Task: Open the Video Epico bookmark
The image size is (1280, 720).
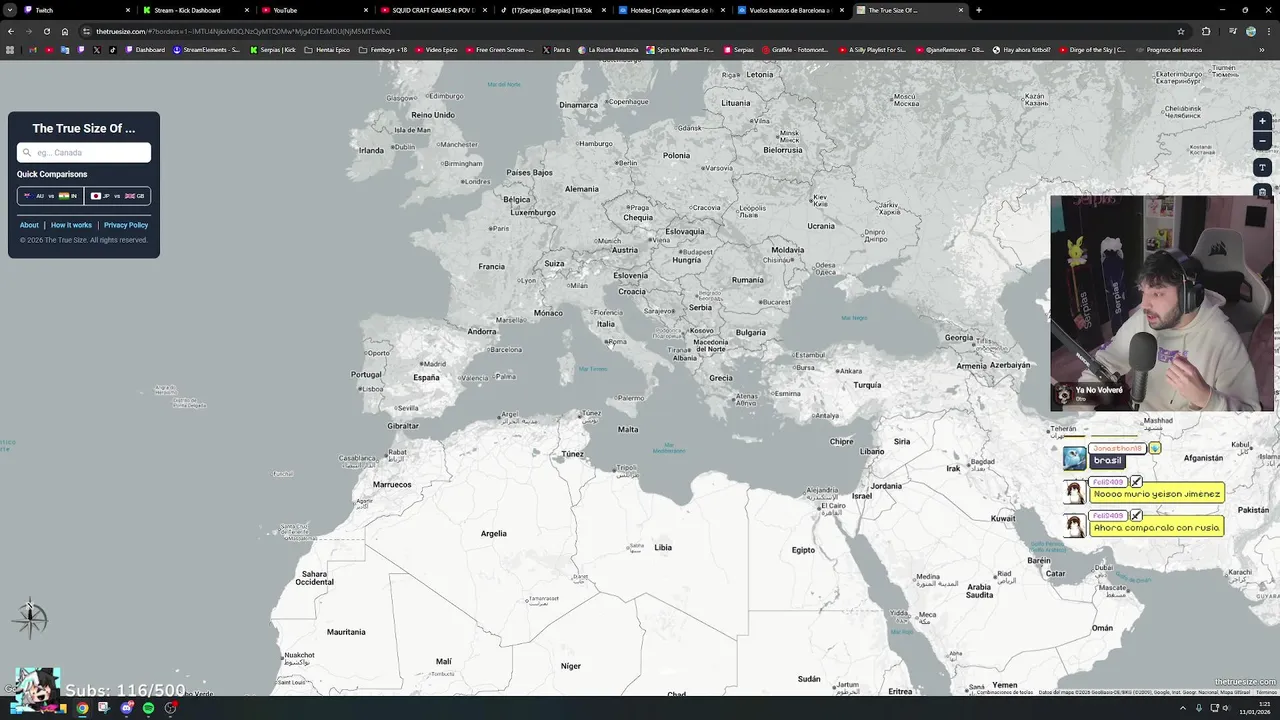Action: click(x=436, y=50)
